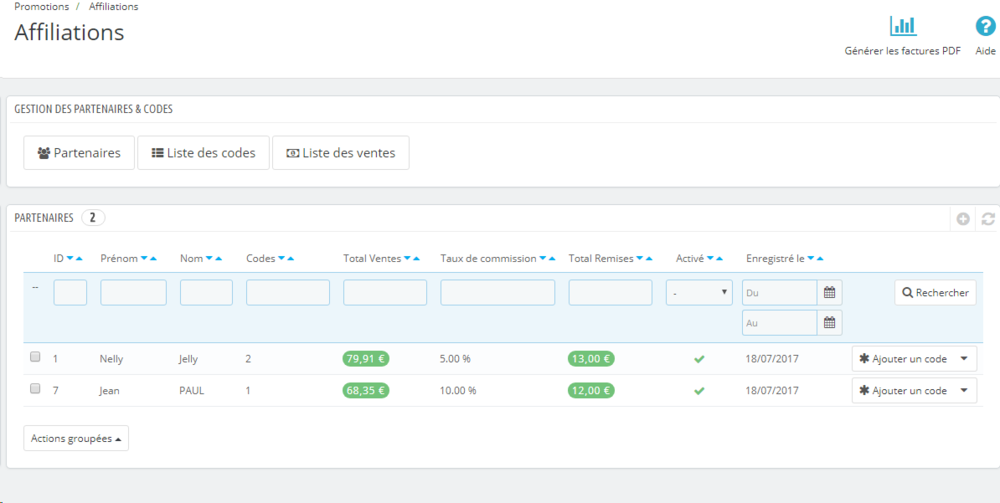Click the 79,91 € sales badge
Image resolution: width=1000 pixels, height=503 pixels.
pyautogui.click(x=366, y=359)
